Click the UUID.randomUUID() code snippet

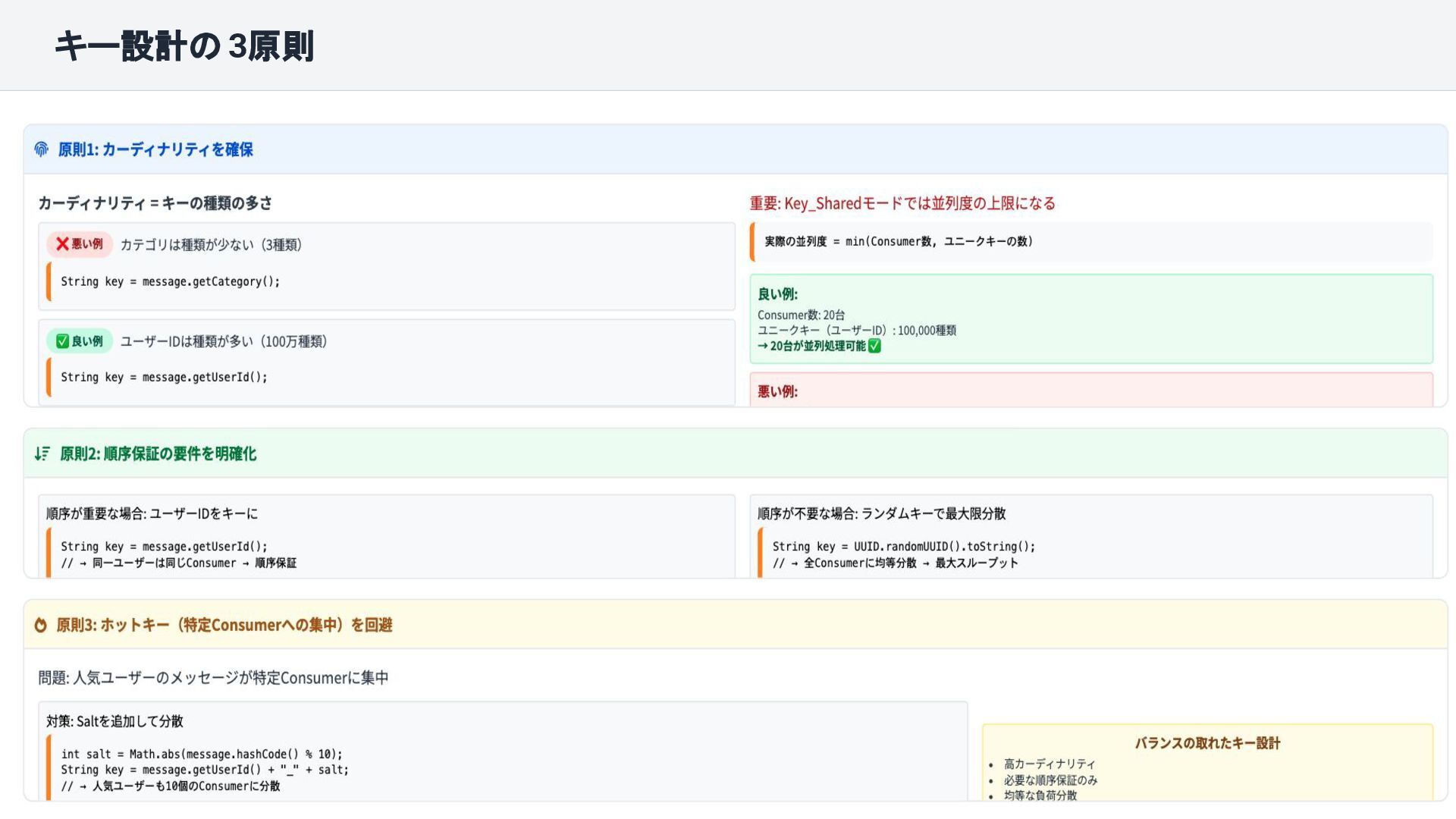[x=903, y=547]
